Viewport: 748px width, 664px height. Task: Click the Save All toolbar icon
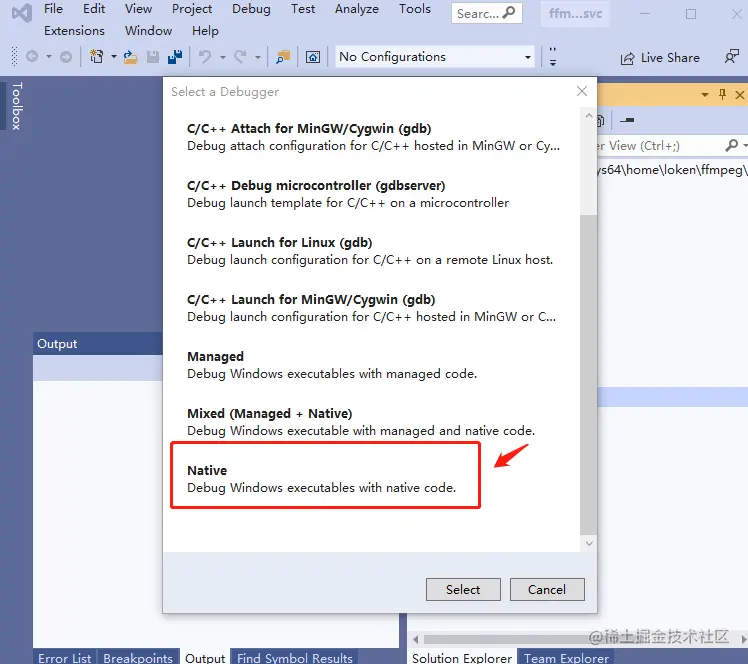(175, 57)
